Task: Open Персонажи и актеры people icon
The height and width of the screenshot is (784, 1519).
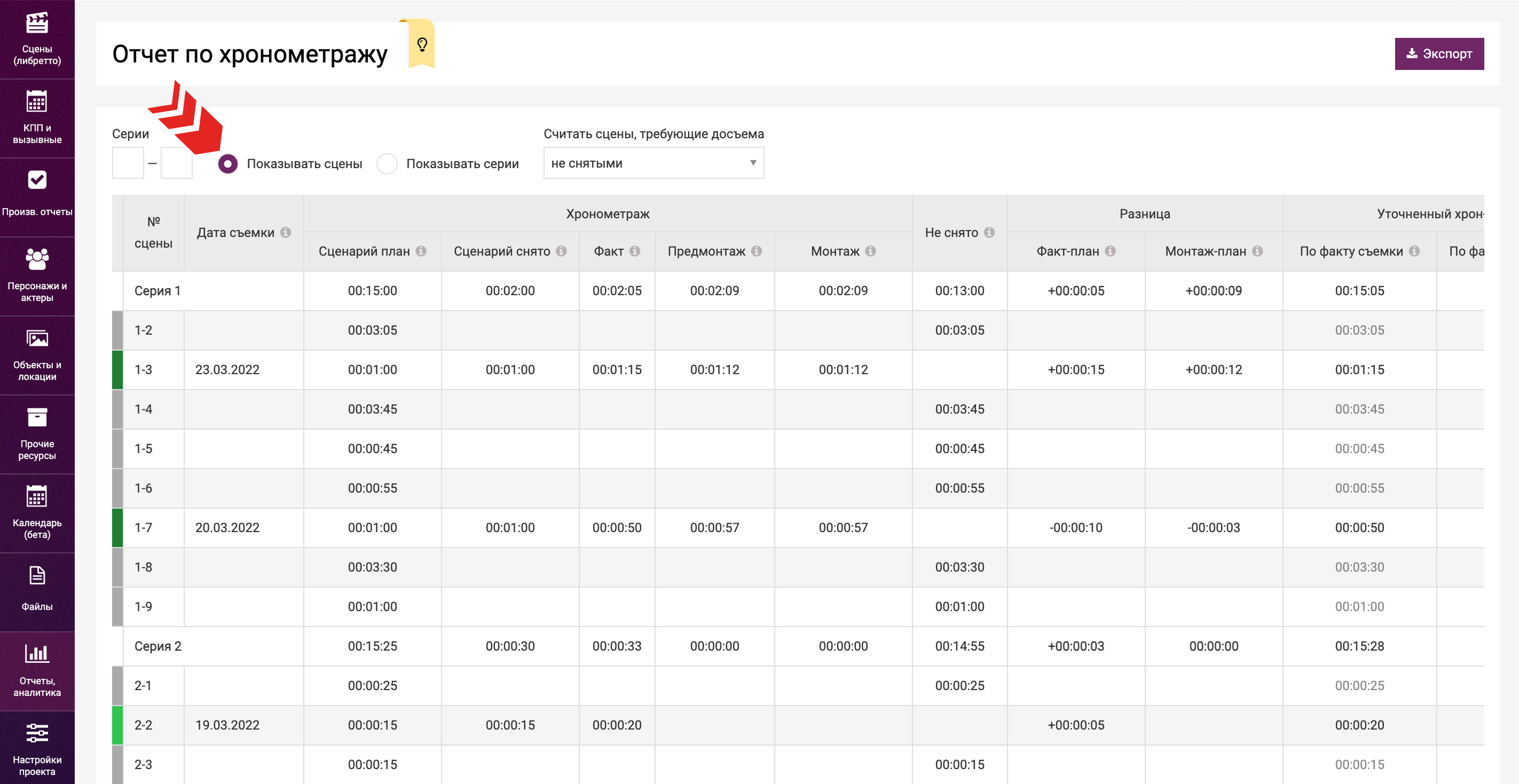Action: pyautogui.click(x=36, y=259)
